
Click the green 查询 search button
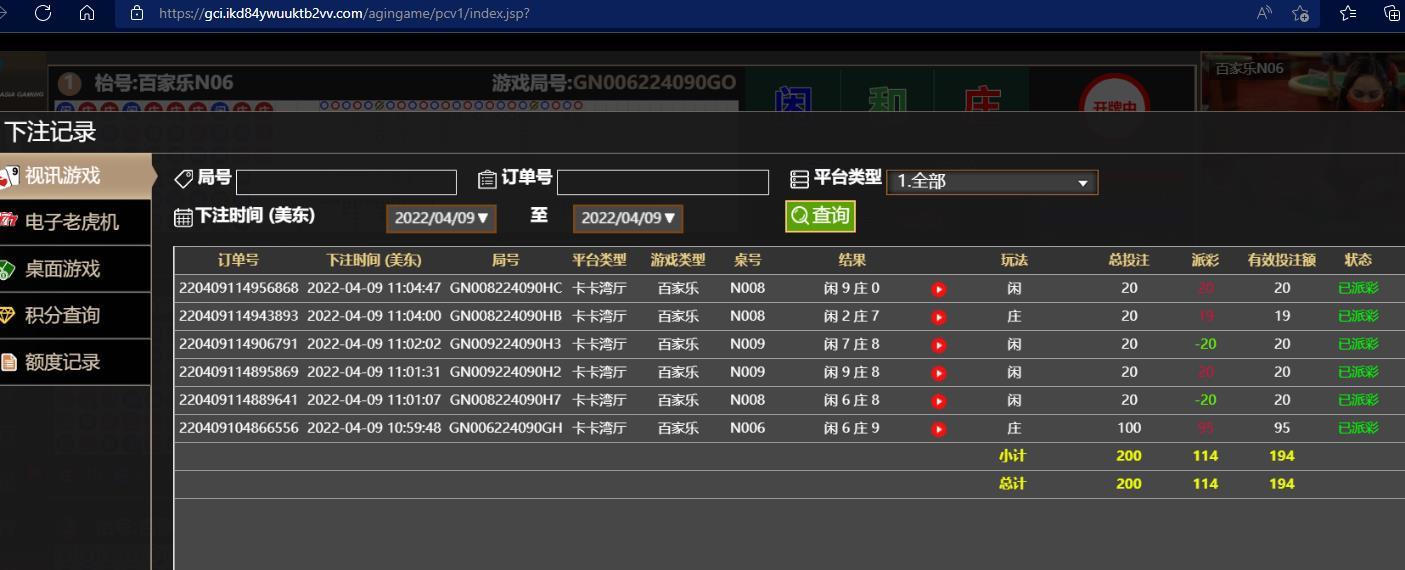pyautogui.click(x=820, y=216)
